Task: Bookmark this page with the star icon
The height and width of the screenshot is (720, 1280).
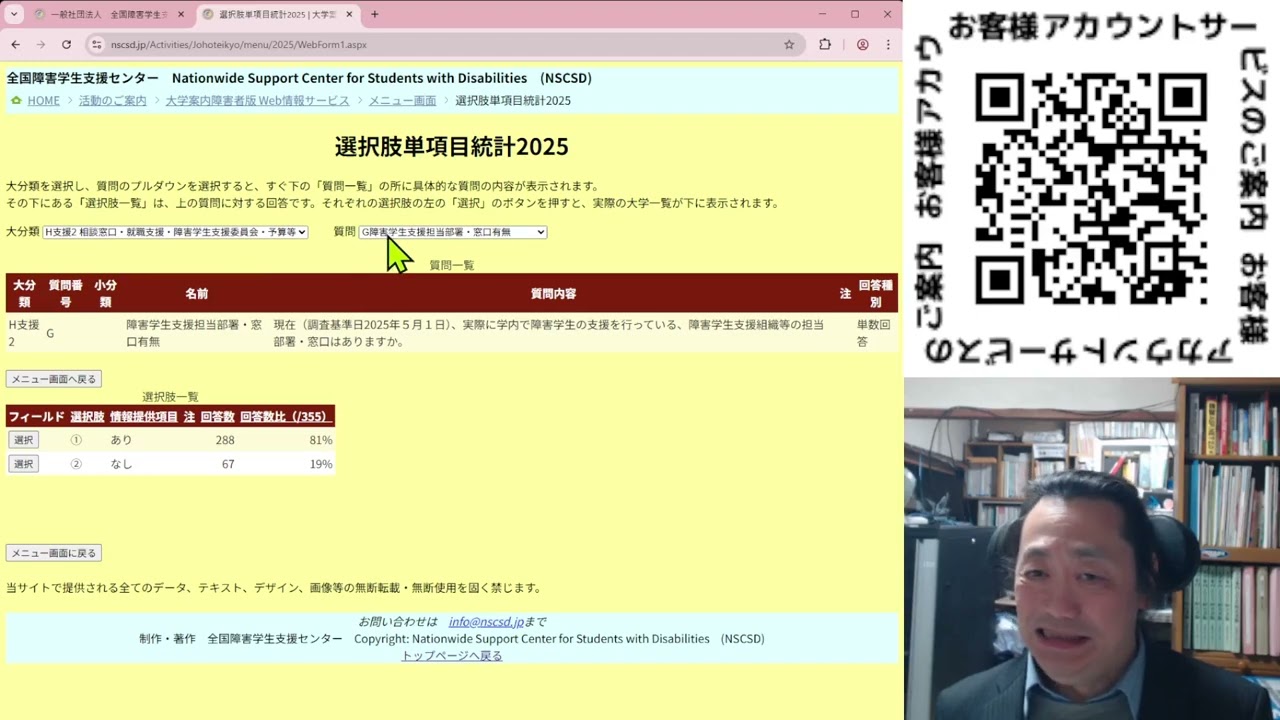Action: point(789,45)
